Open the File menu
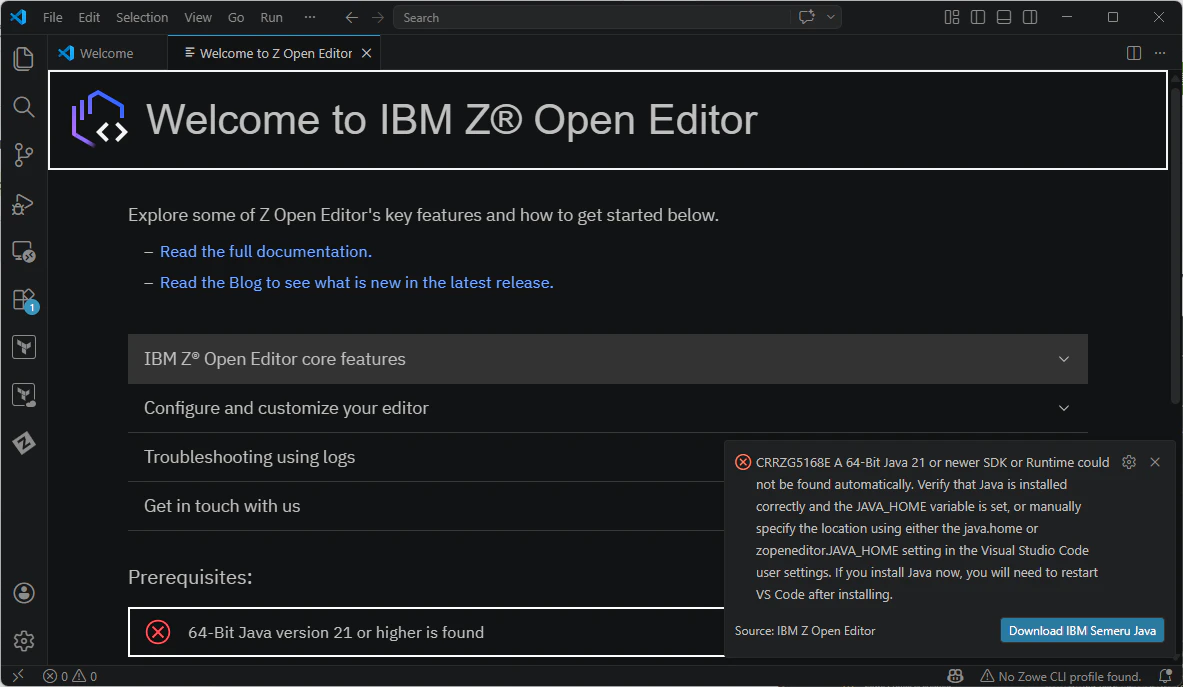The width and height of the screenshot is (1183, 687). [x=53, y=17]
